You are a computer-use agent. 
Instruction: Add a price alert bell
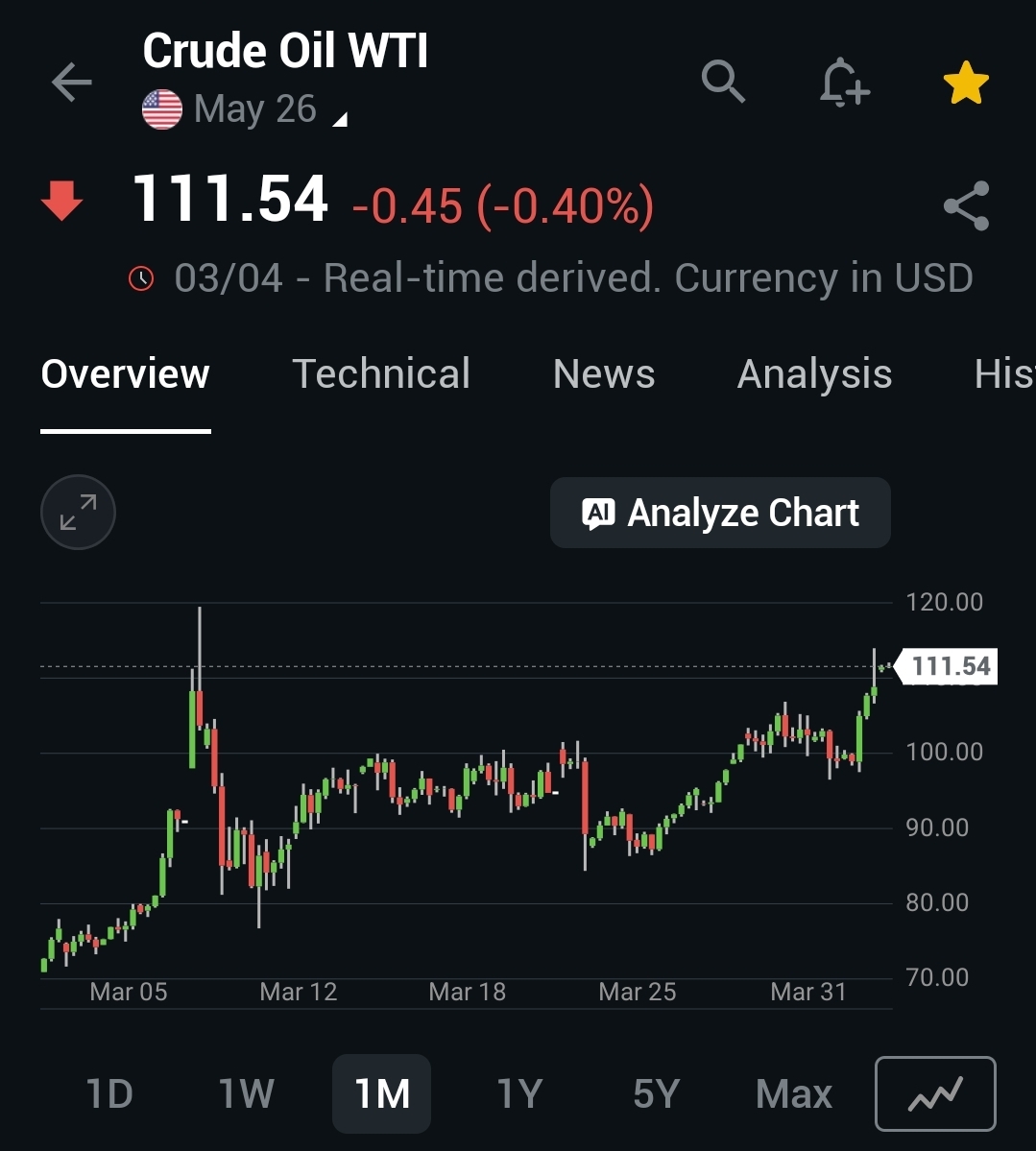[x=844, y=83]
